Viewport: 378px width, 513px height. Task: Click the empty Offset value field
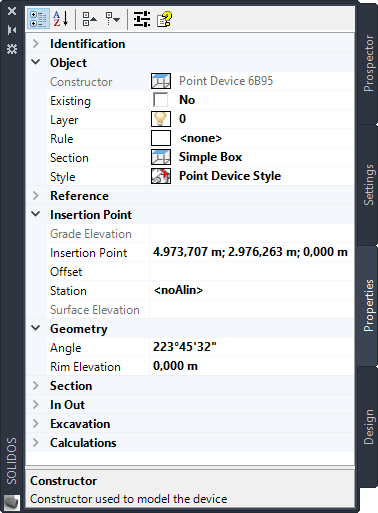pyautogui.click(x=252, y=271)
